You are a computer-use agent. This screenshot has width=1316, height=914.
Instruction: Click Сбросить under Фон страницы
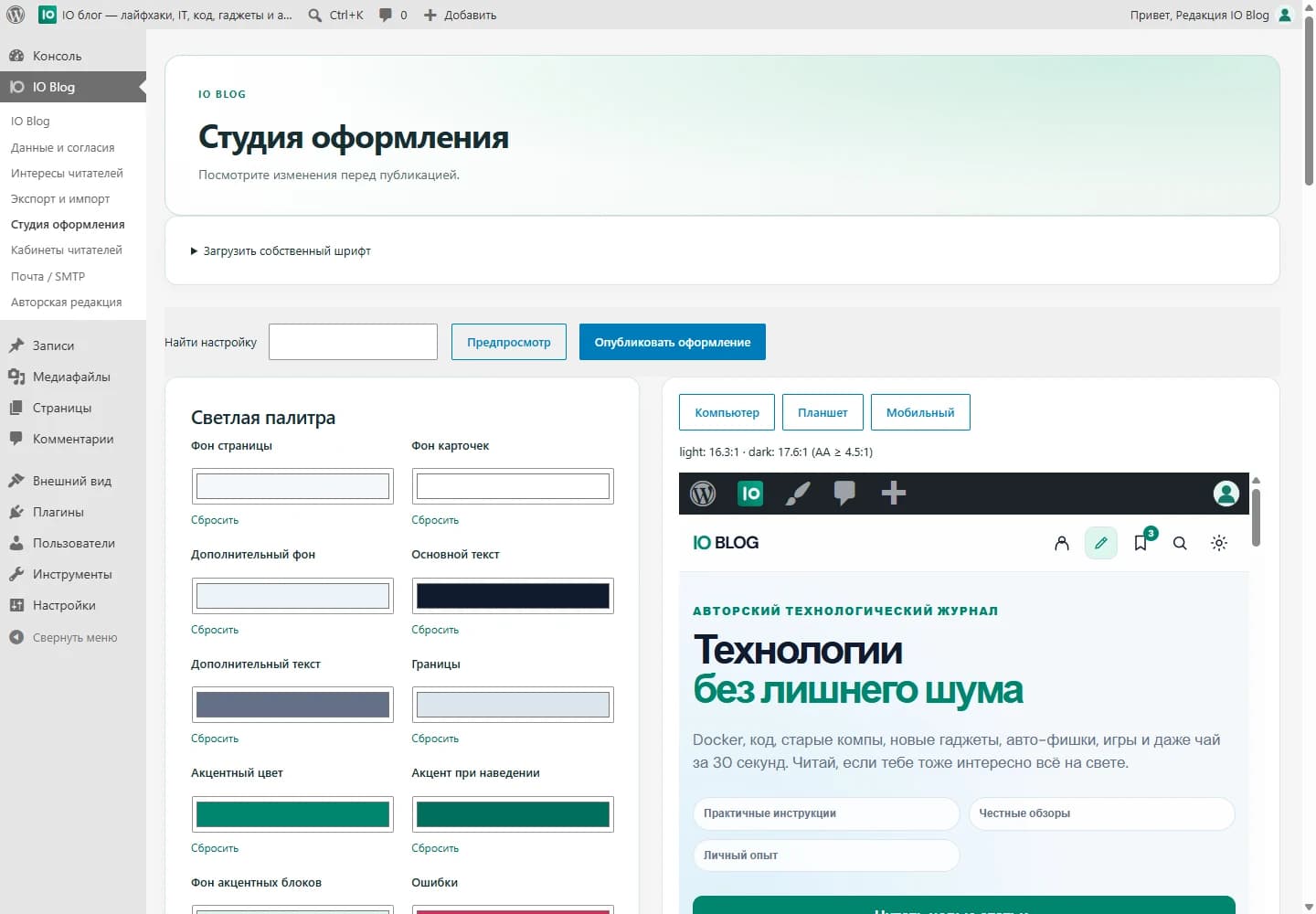pos(215,520)
